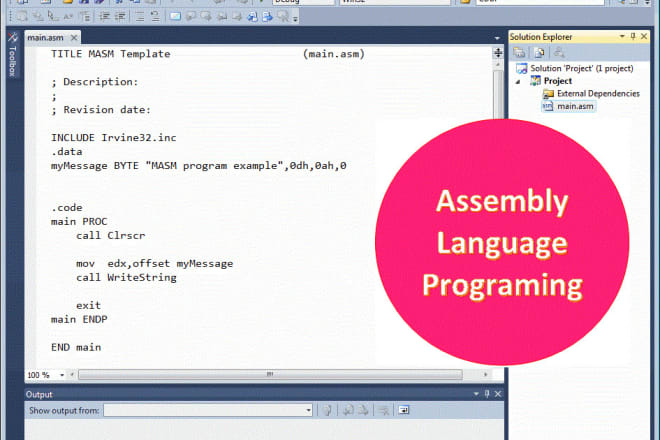Viewport: 660px width, 440px height.
Task: Uncomment the selected lines
Action: (x=155, y=16)
